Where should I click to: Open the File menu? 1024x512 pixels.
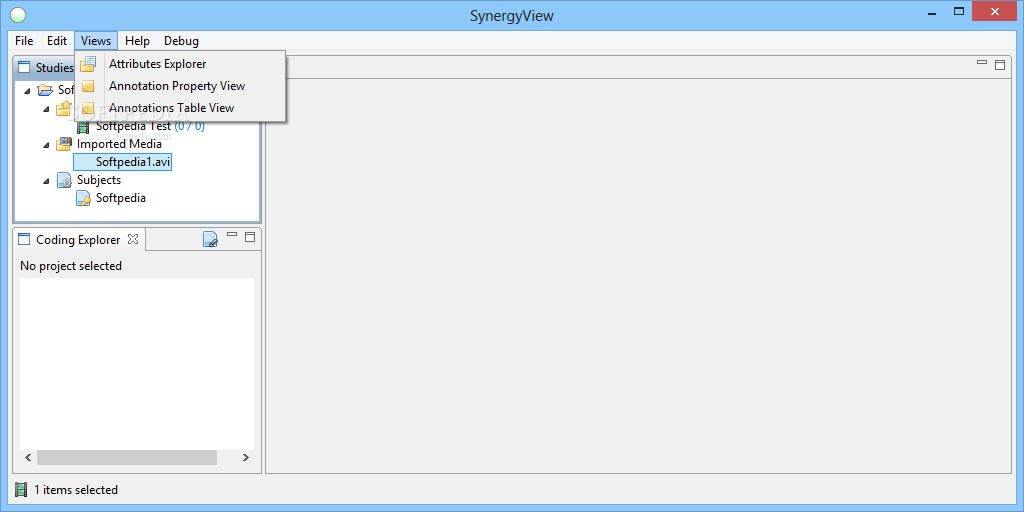pyautogui.click(x=24, y=40)
